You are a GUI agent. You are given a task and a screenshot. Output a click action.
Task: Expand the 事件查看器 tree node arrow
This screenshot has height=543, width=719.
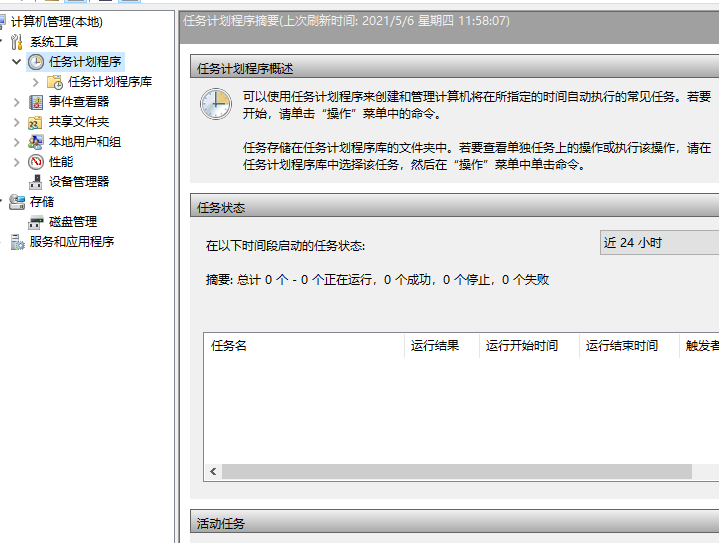pos(16,102)
